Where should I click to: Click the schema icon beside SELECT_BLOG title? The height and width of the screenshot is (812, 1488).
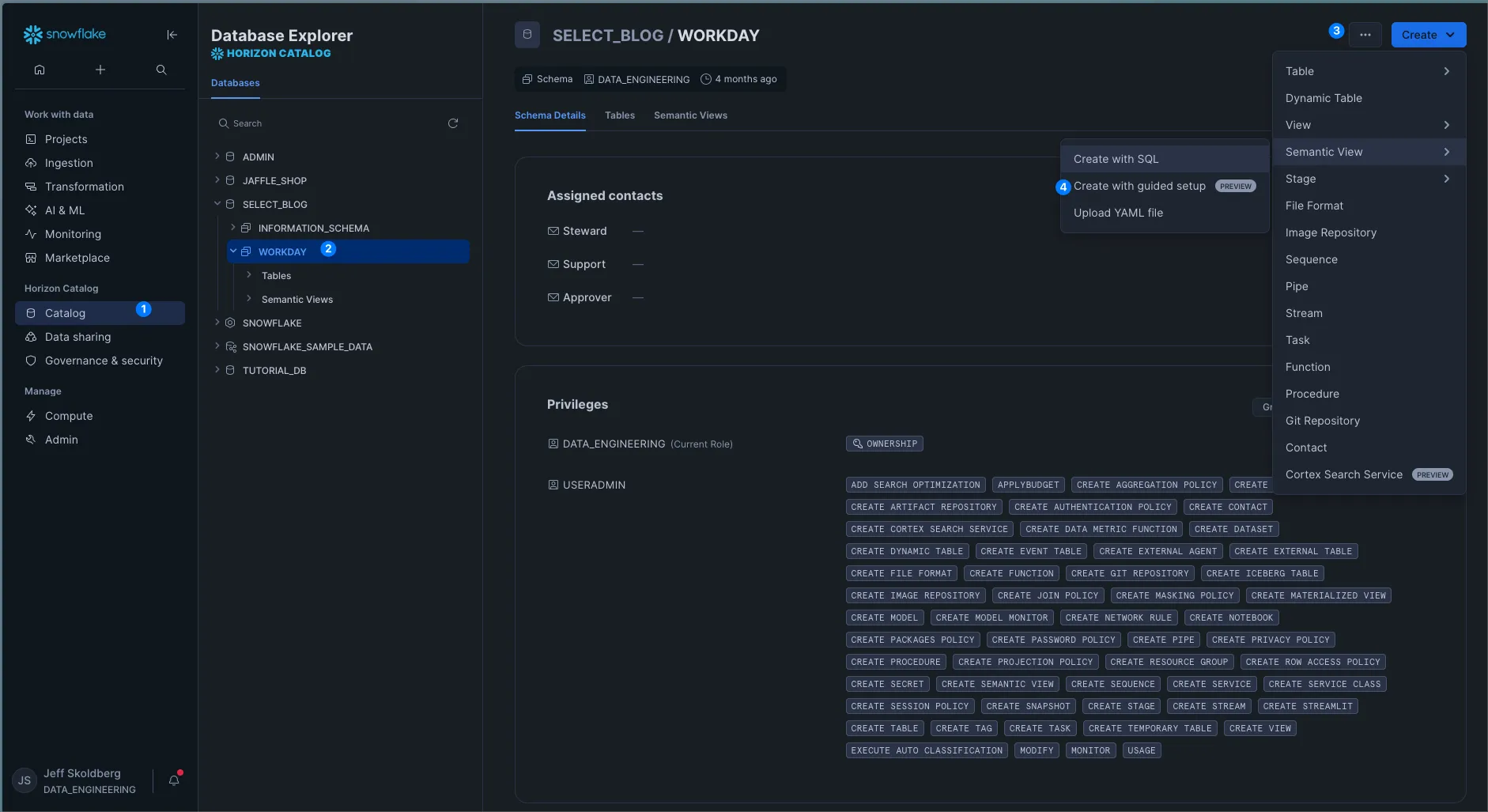[x=527, y=35]
